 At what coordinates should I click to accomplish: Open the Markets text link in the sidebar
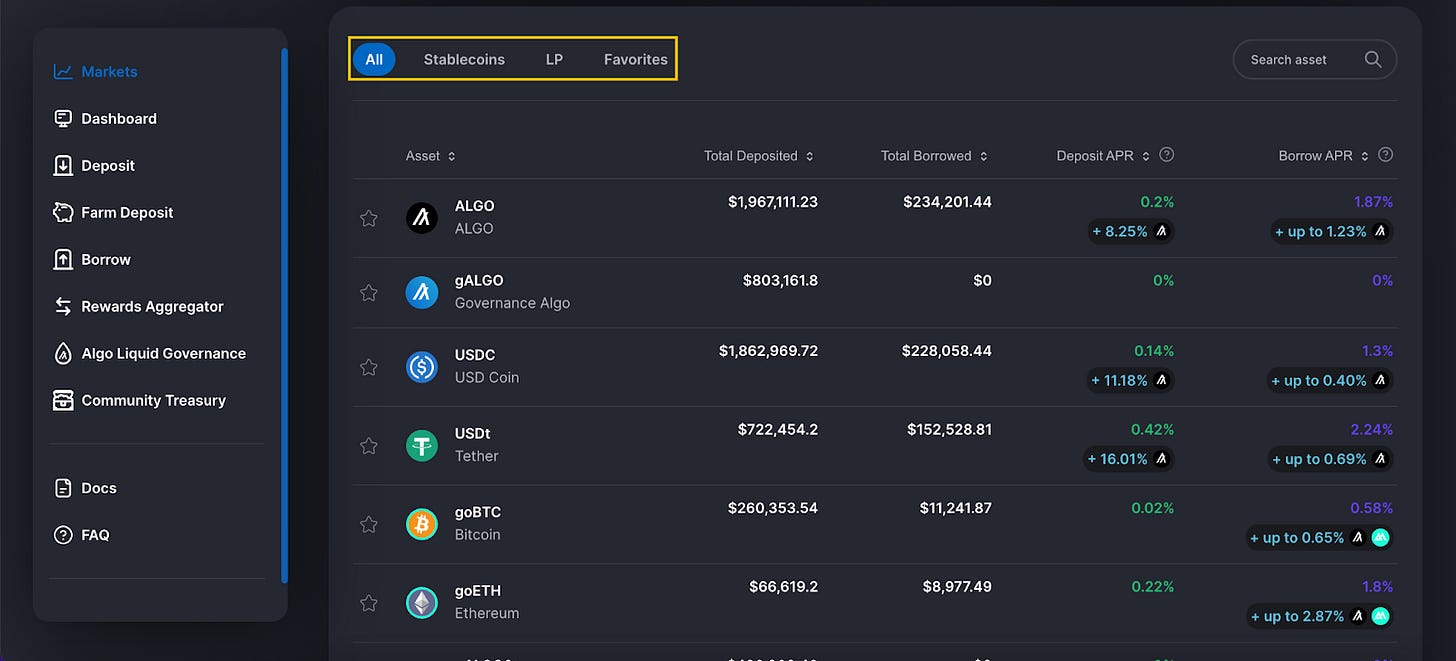click(109, 72)
